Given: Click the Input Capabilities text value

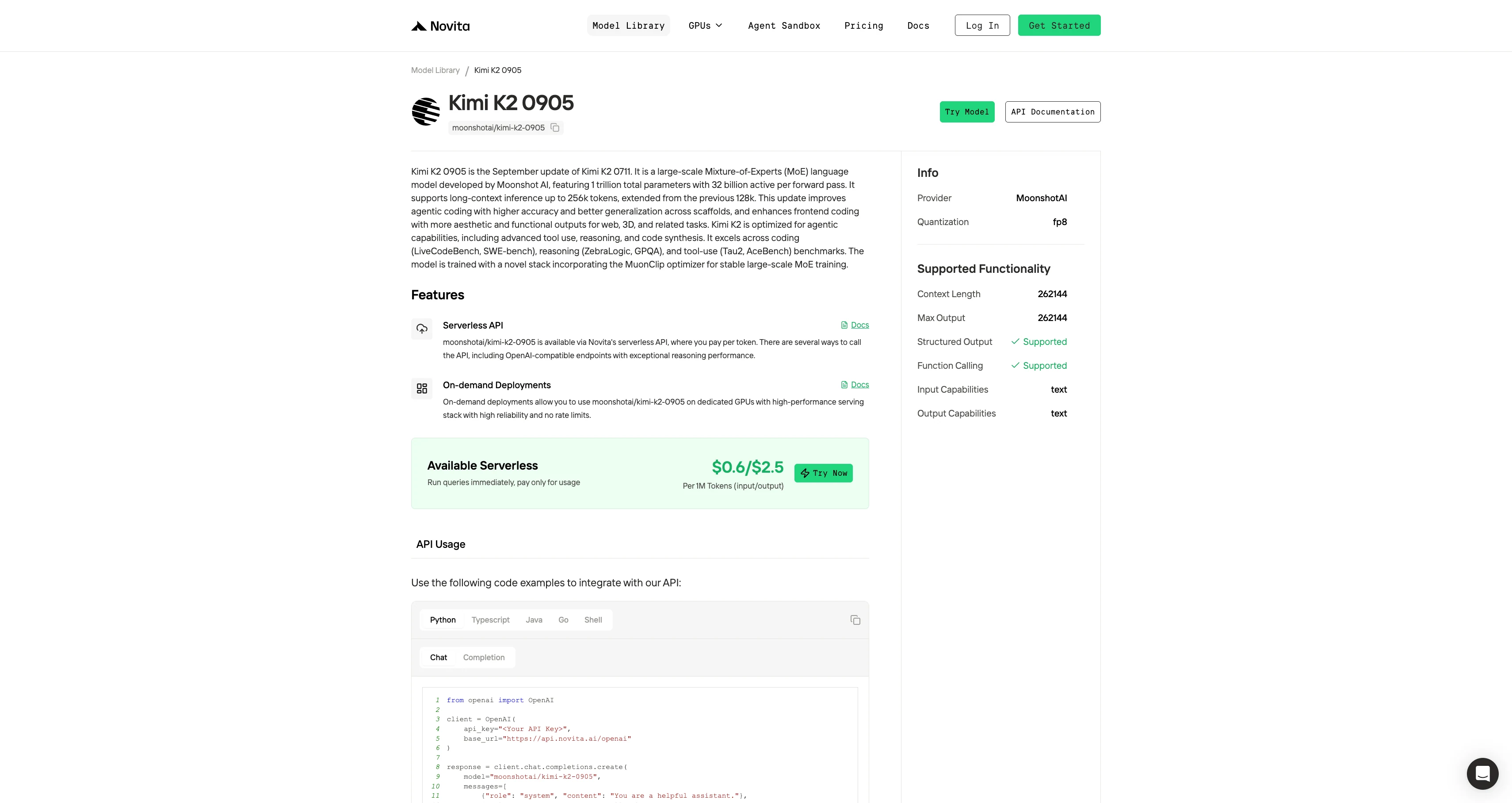Looking at the screenshot, I should point(1058,390).
